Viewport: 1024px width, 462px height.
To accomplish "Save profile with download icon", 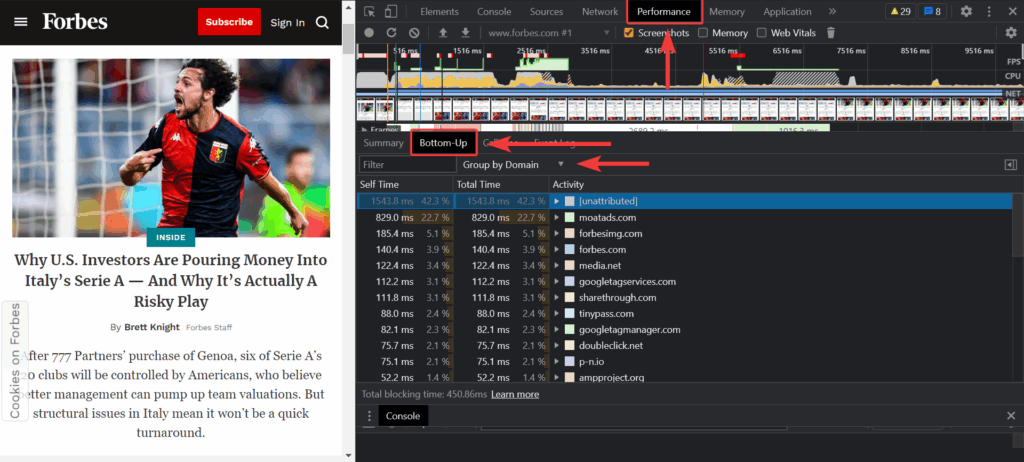I will [x=465, y=33].
